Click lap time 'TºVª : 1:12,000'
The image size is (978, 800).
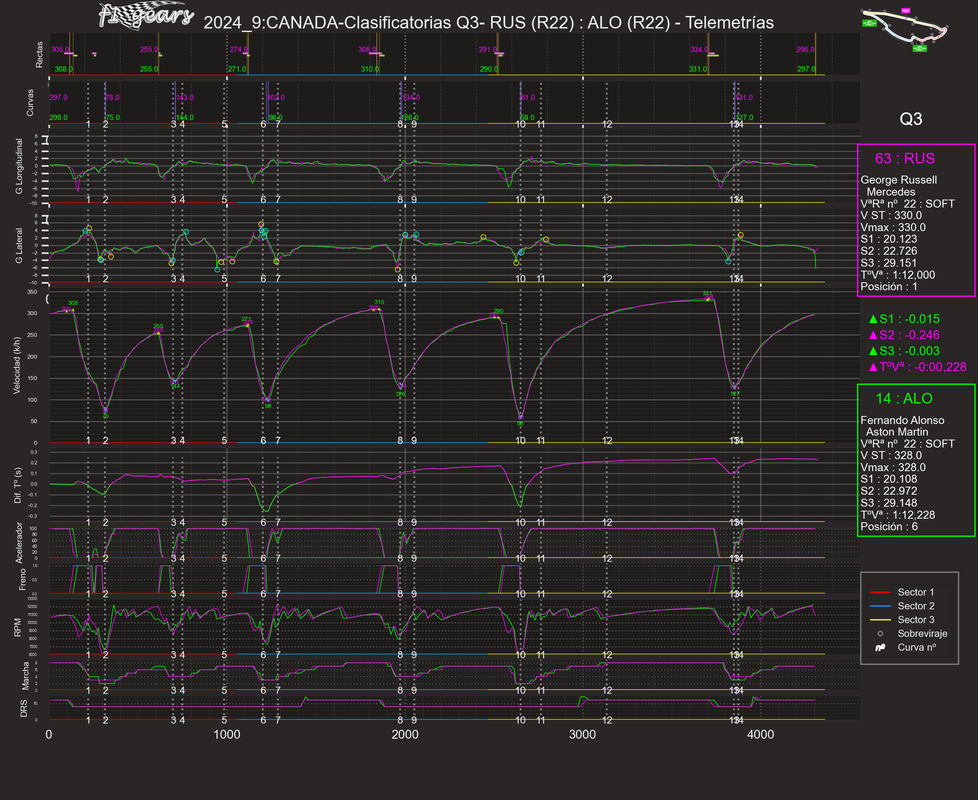(x=898, y=275)
